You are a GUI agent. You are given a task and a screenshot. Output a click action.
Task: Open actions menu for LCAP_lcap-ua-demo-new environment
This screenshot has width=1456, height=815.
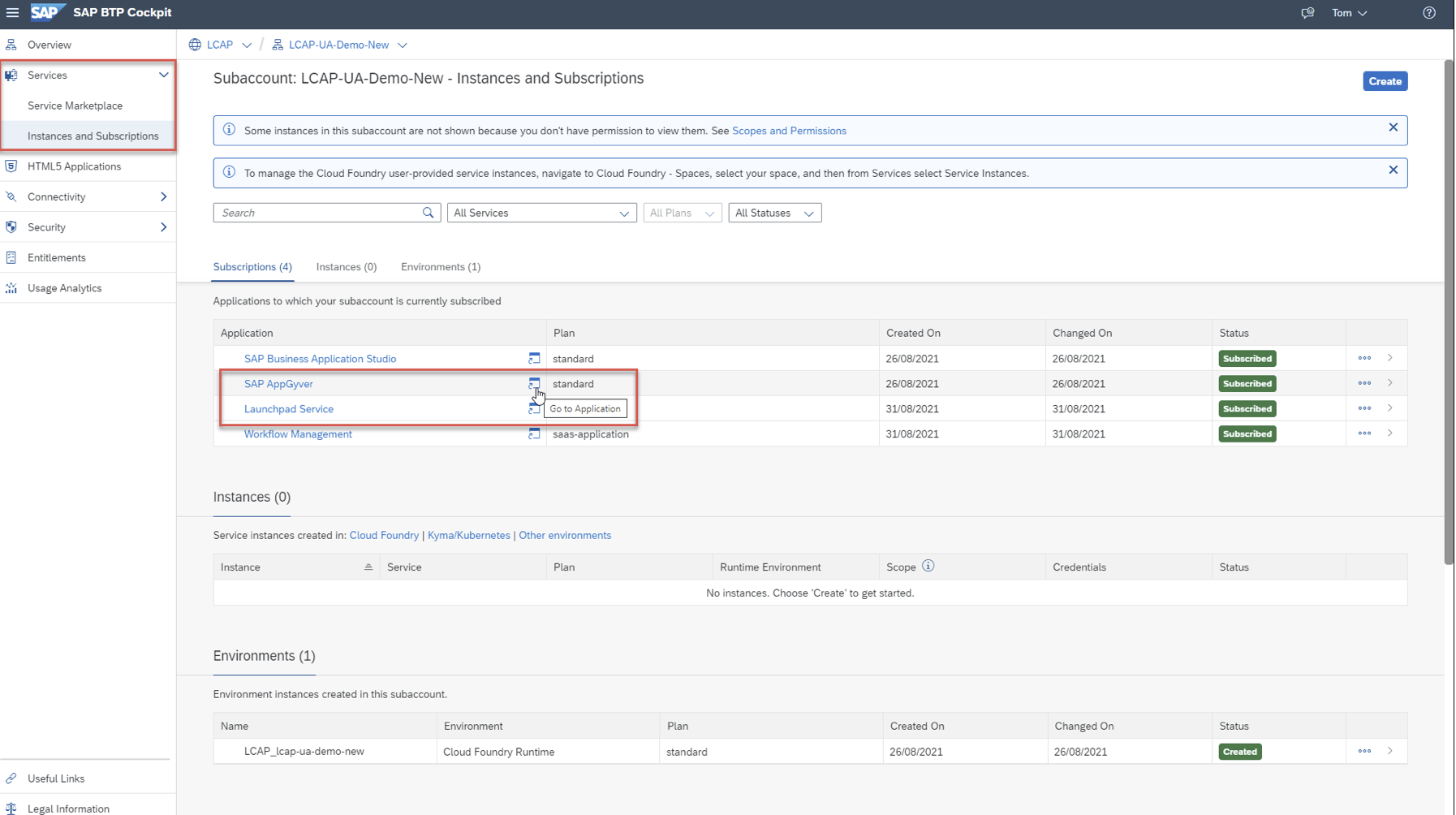pyautogui.click(x=1364, y=751)
